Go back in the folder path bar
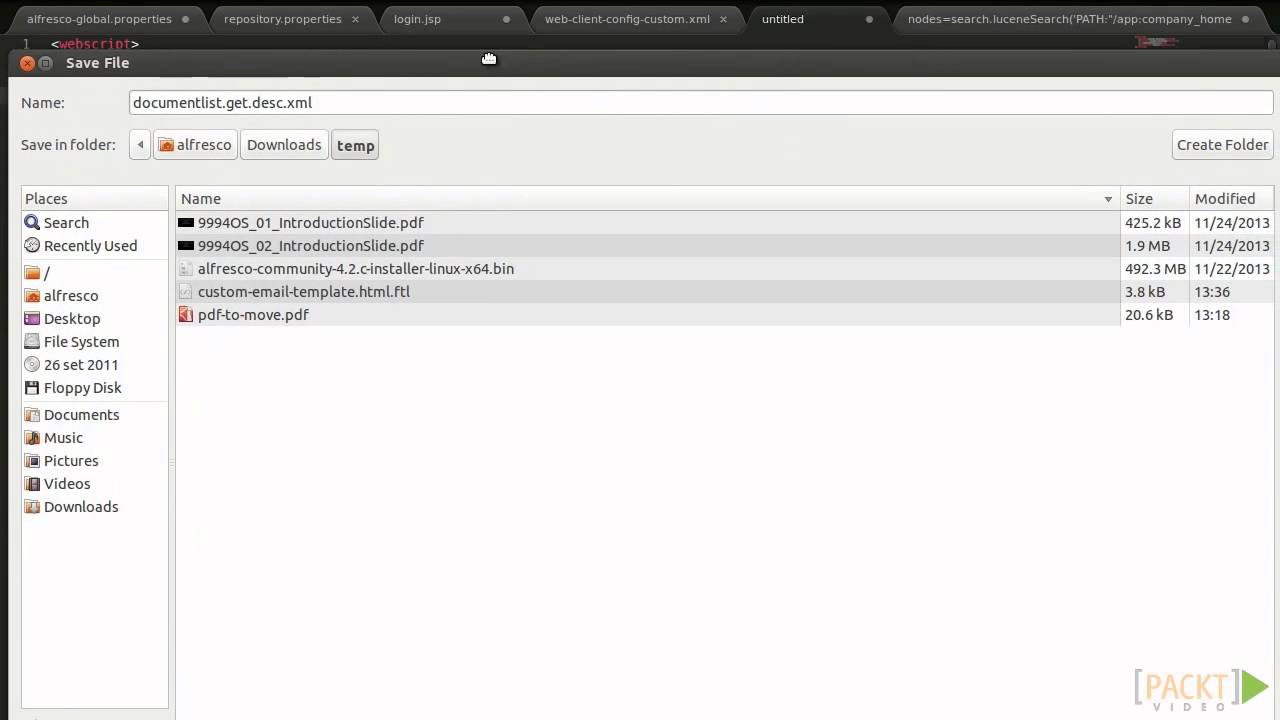 coord(140,145)
